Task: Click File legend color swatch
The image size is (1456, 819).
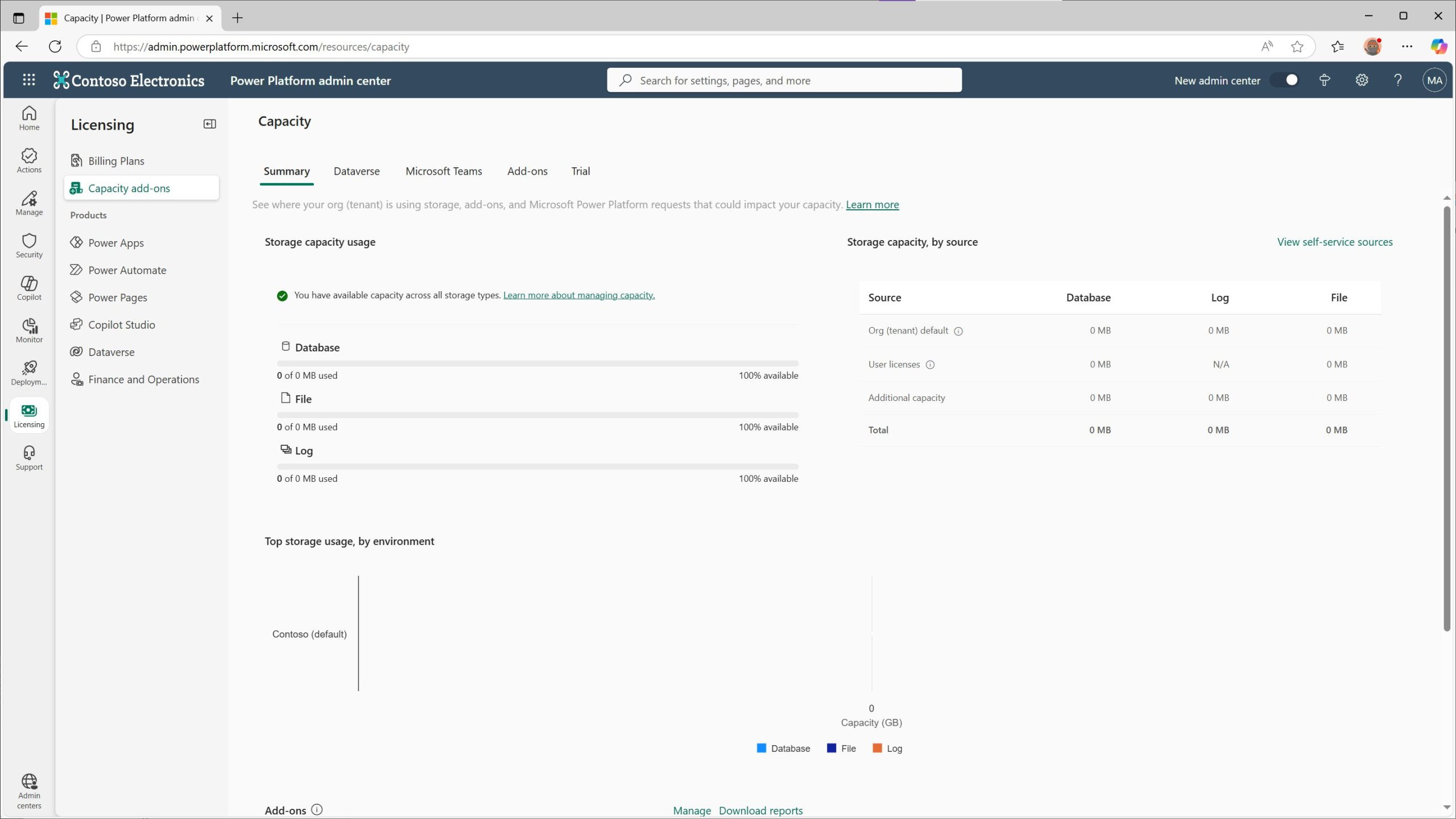Action: point(832,748)
